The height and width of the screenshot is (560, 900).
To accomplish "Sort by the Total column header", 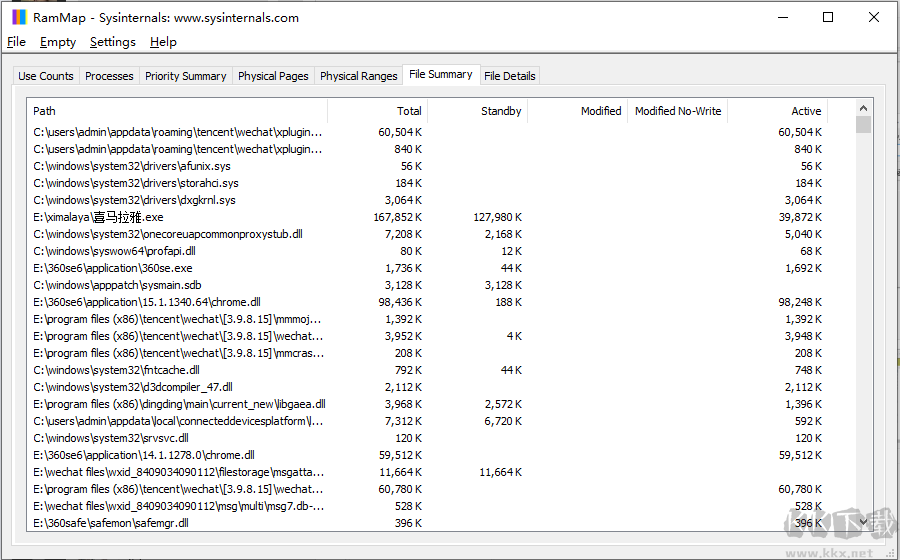I will 377,111.
